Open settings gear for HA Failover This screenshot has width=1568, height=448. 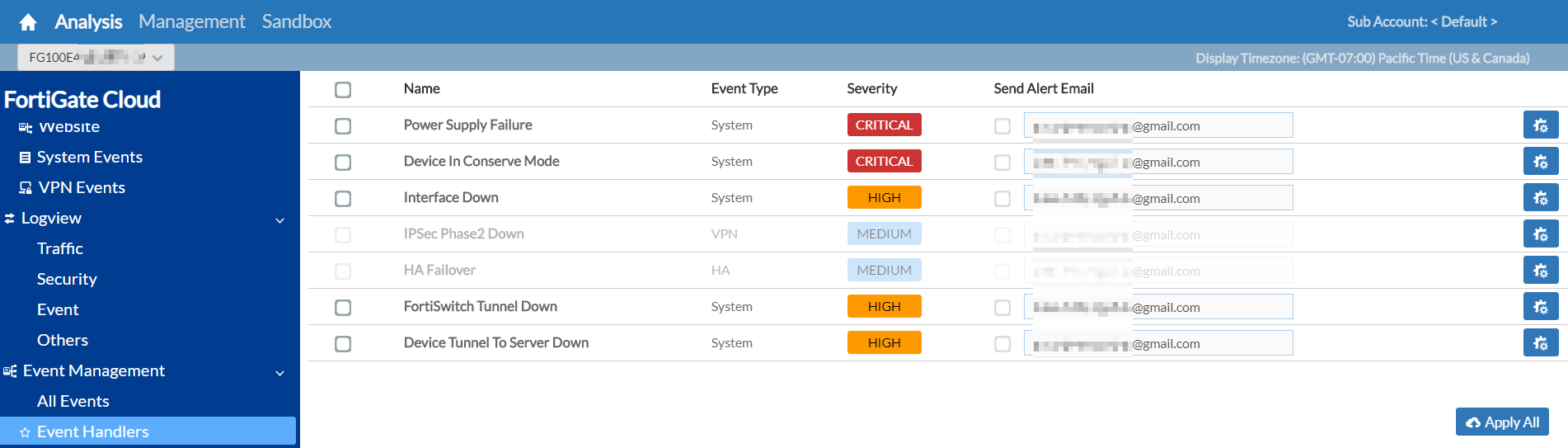1541,271
